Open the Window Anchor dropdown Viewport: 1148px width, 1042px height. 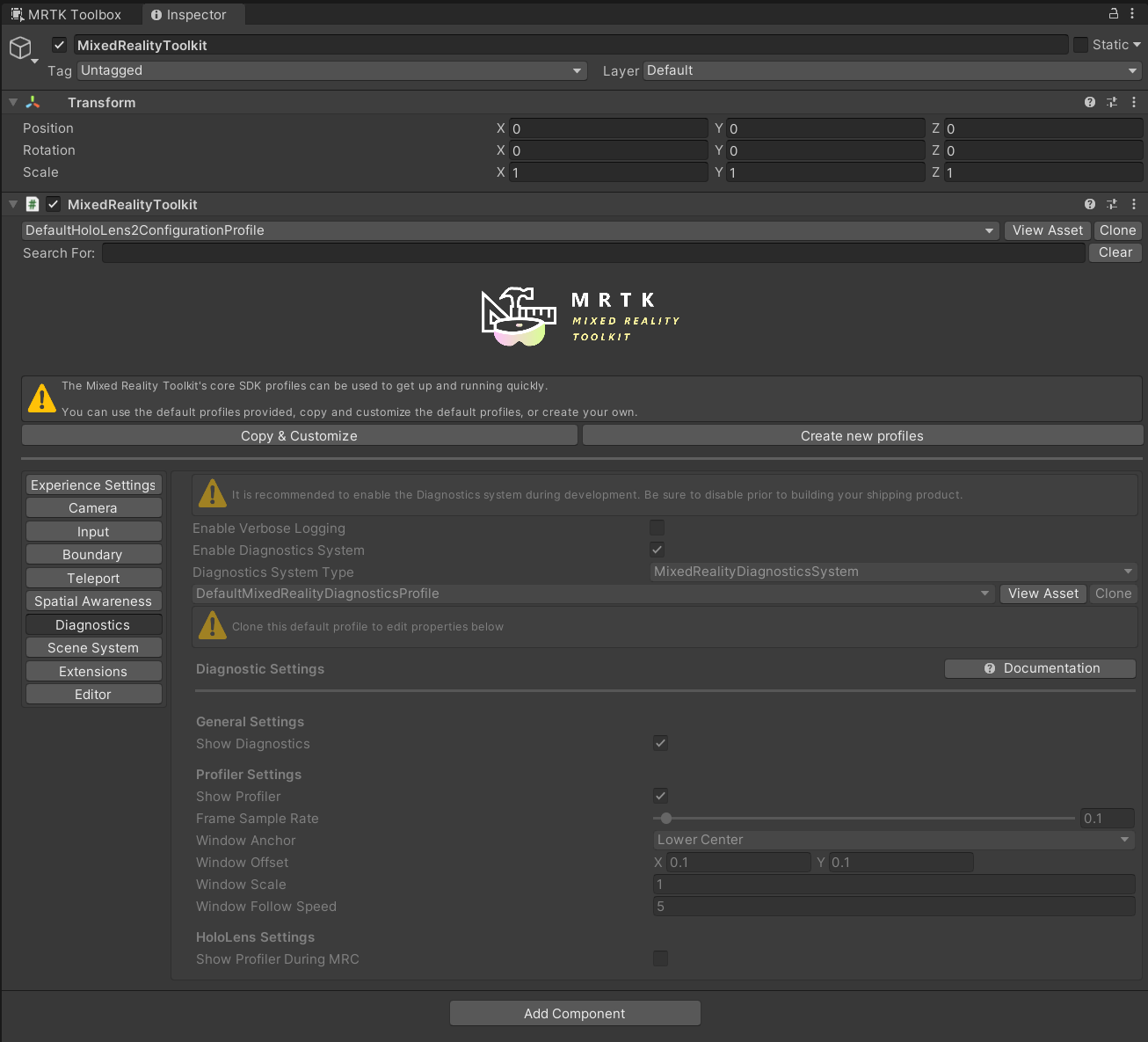[x=893, y=840]
